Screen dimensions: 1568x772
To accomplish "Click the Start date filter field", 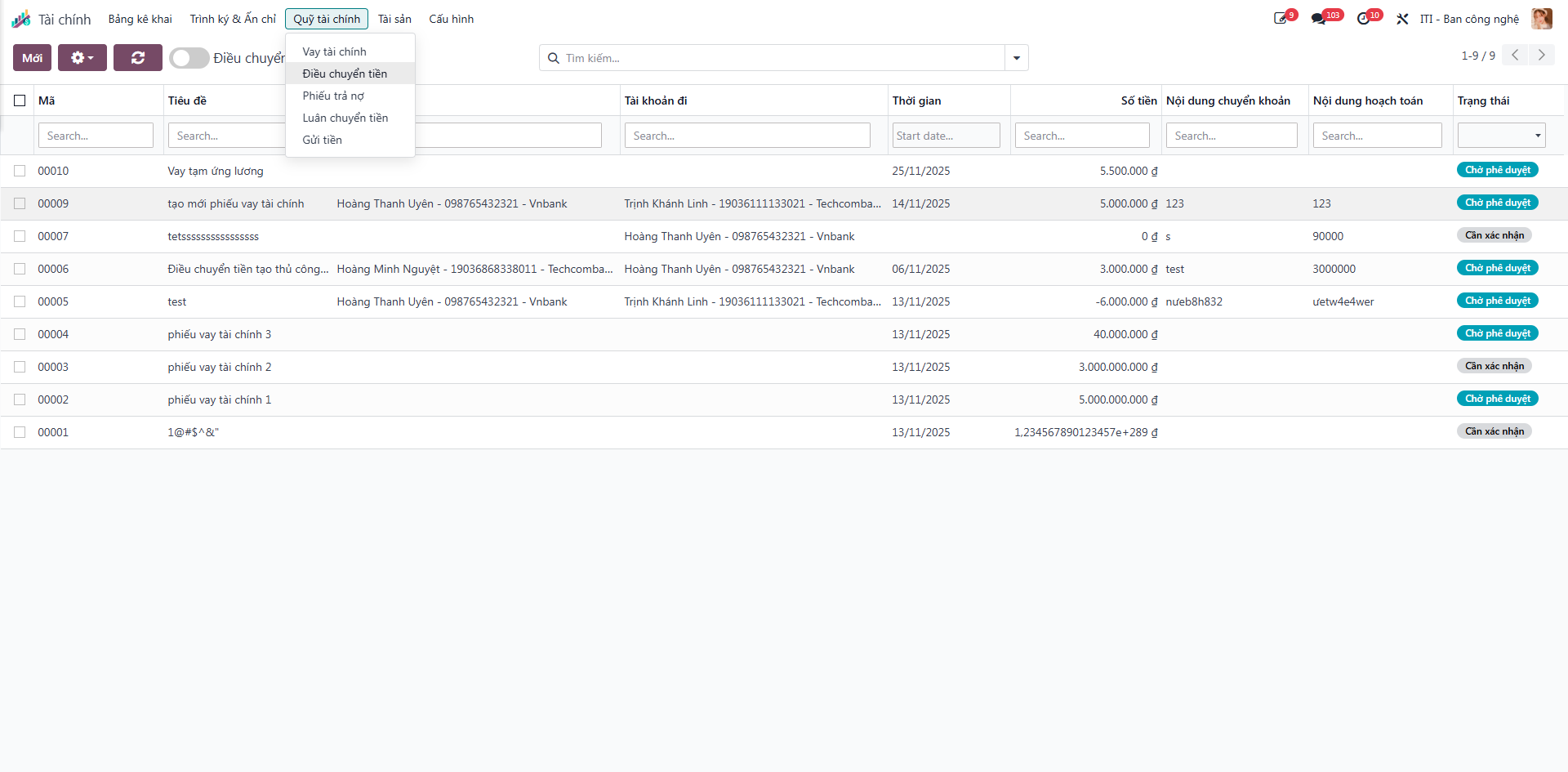I will click(946, 136).
